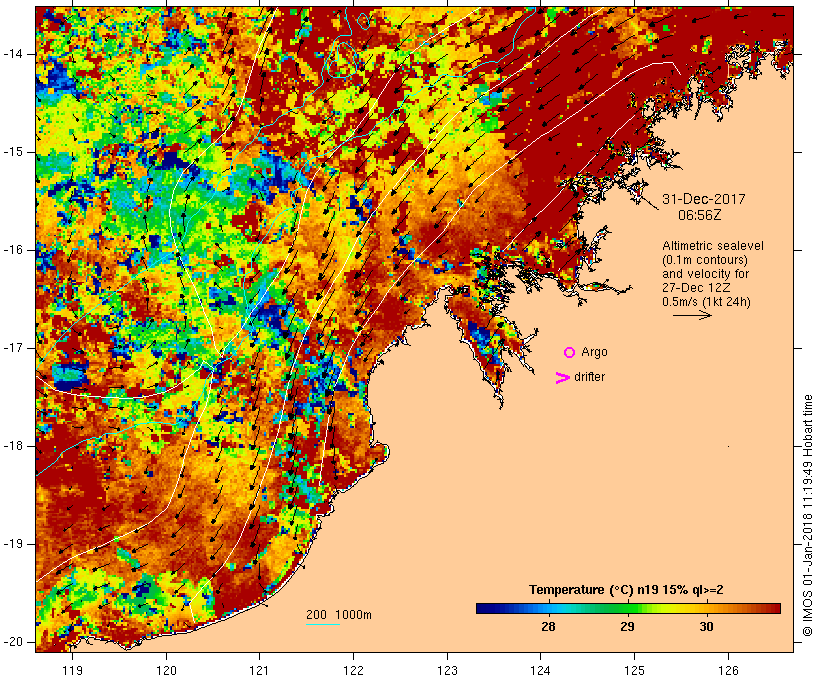Click the '121' longitude axis label
The image size is (820, 680).
(259, 670)
